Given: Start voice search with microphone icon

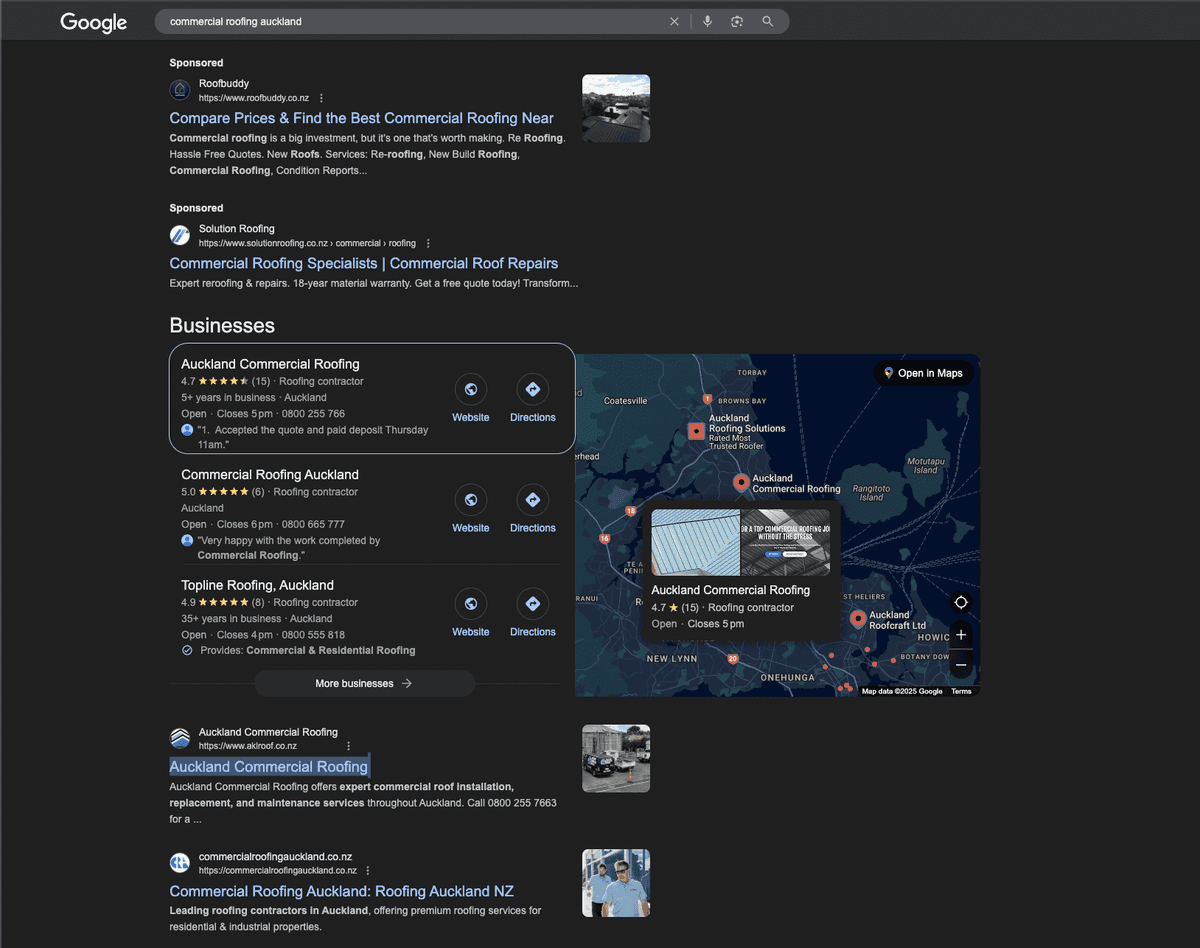Looking at the screenshot, I should [x=707, y=21].
